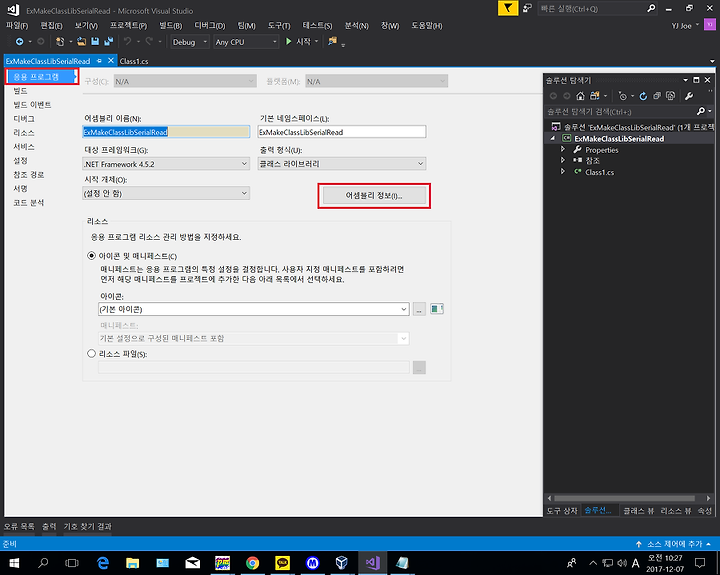Select the 리소스 파일 radio button
This screenshot has height=575, width=720.
tap(91, 354)
